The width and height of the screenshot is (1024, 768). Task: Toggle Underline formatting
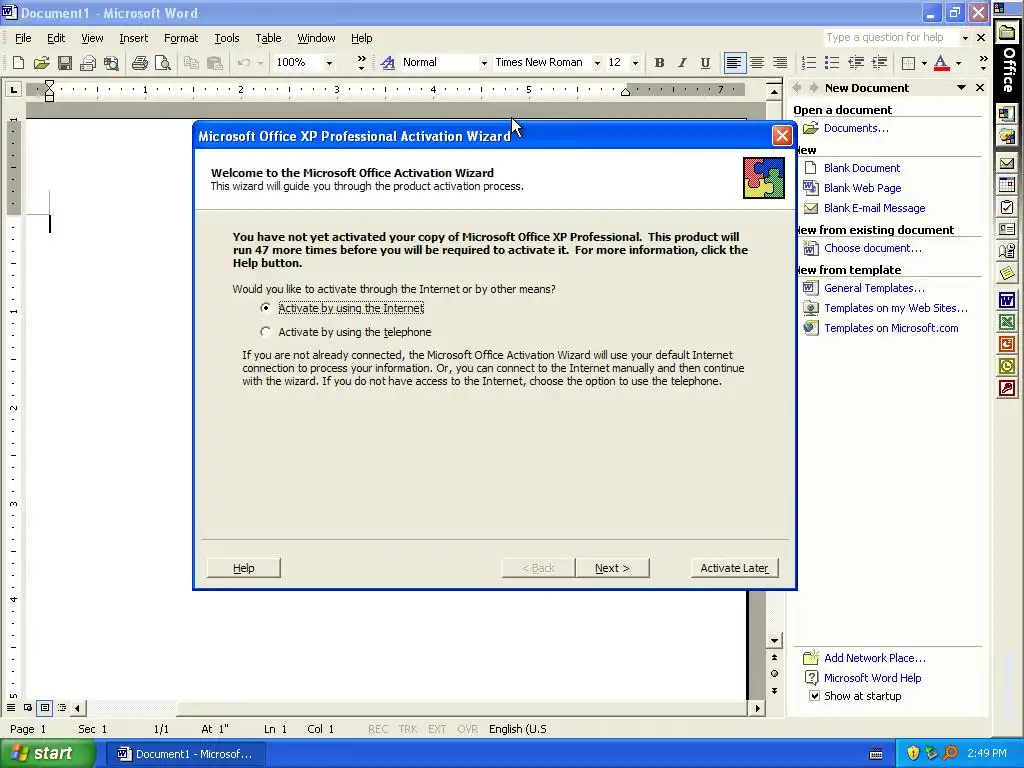[x=705, y=63]
